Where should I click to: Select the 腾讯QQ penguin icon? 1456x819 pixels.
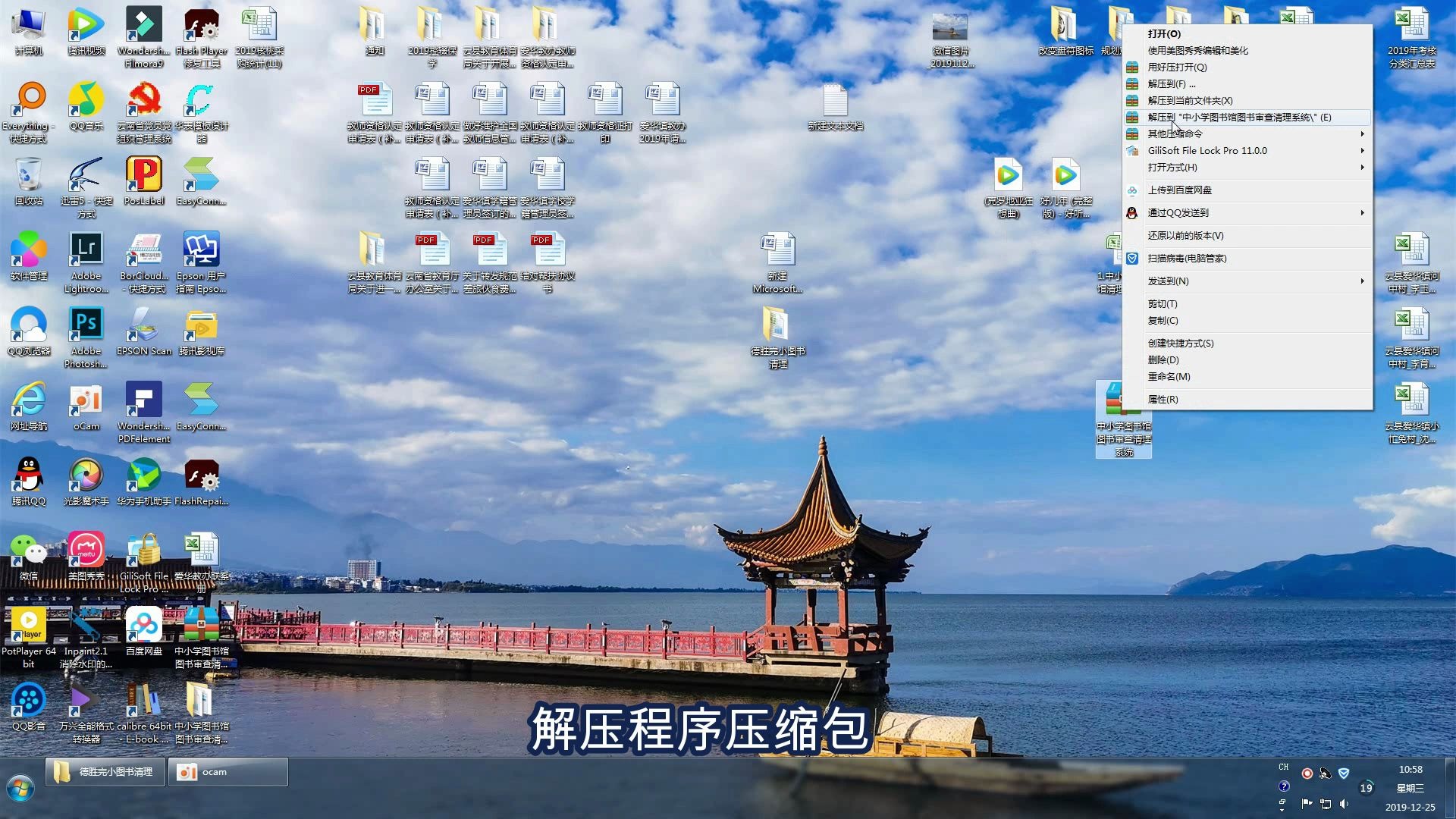click(x=29, y=483)
